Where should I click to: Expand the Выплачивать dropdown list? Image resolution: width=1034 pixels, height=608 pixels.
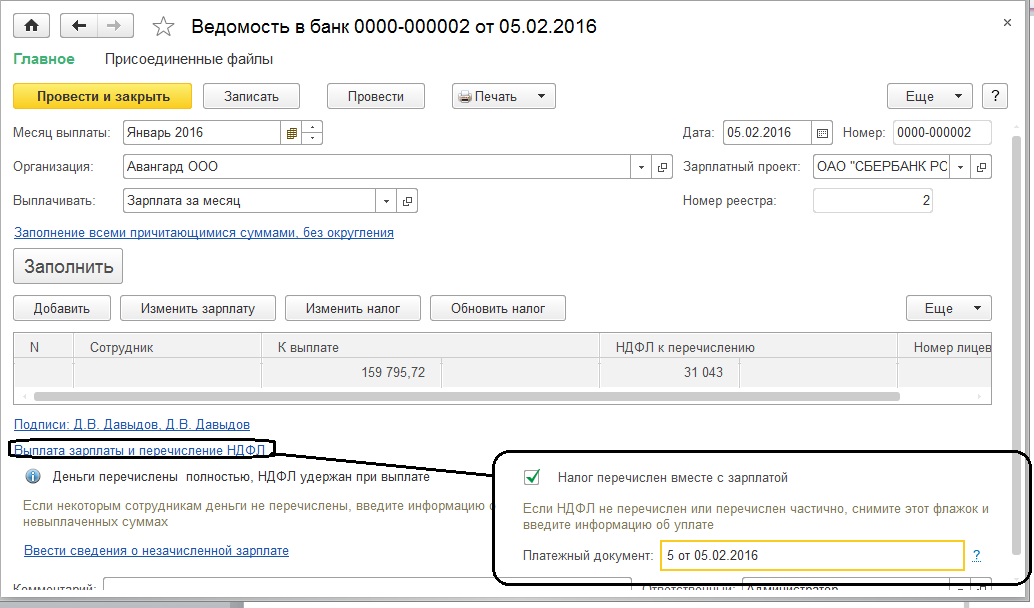pyautogui.click(x=386, y=201)
